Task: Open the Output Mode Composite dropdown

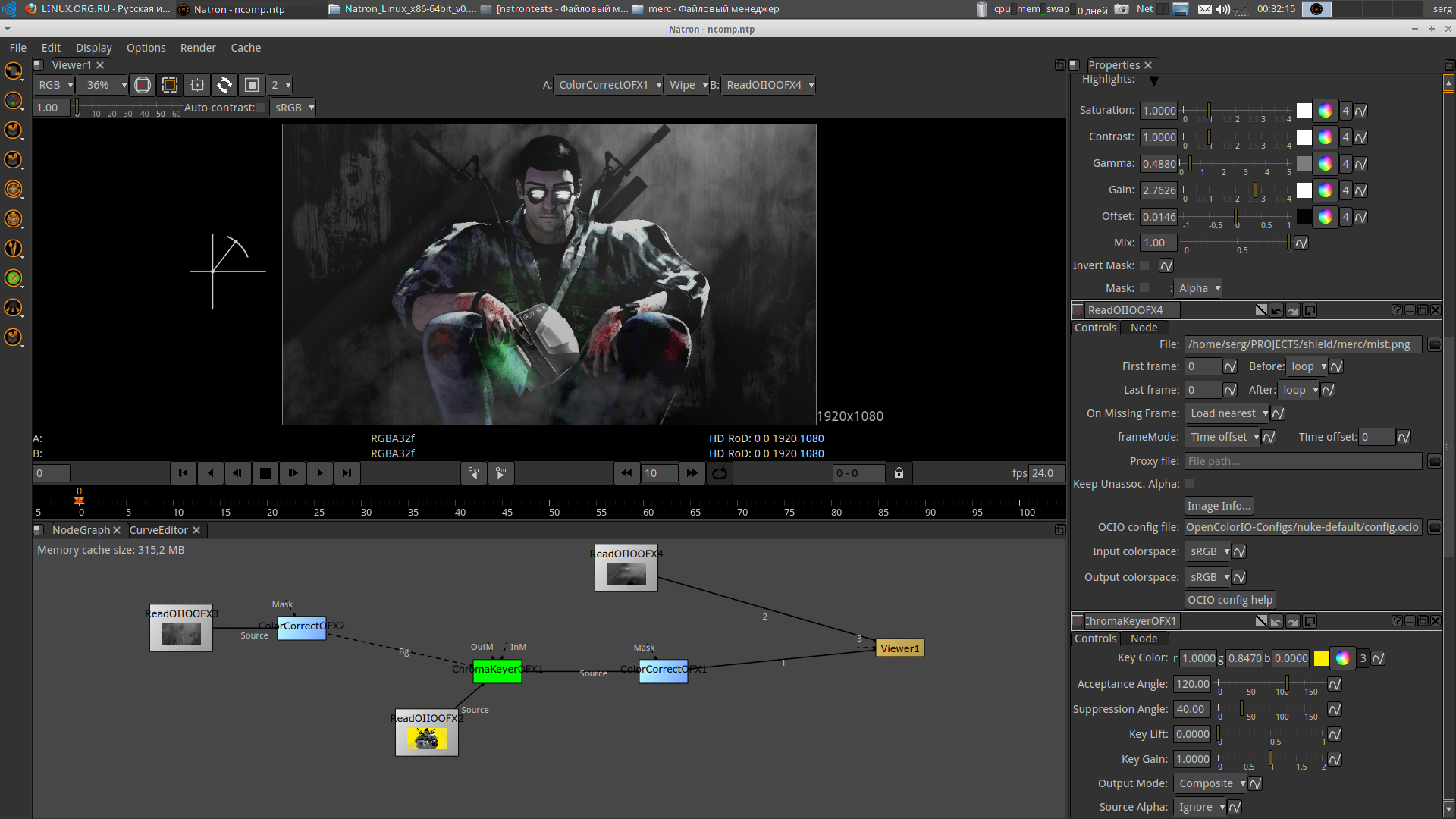Action: 1210,783
